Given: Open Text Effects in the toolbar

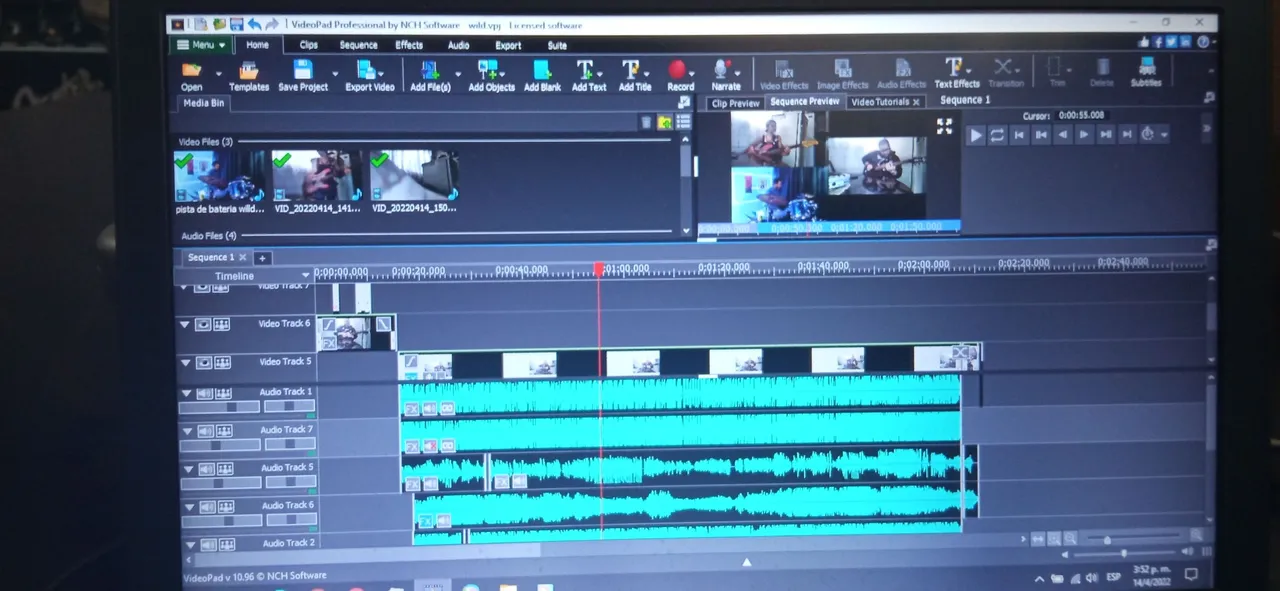Looking at the screenshot, I should coord(956,73).
